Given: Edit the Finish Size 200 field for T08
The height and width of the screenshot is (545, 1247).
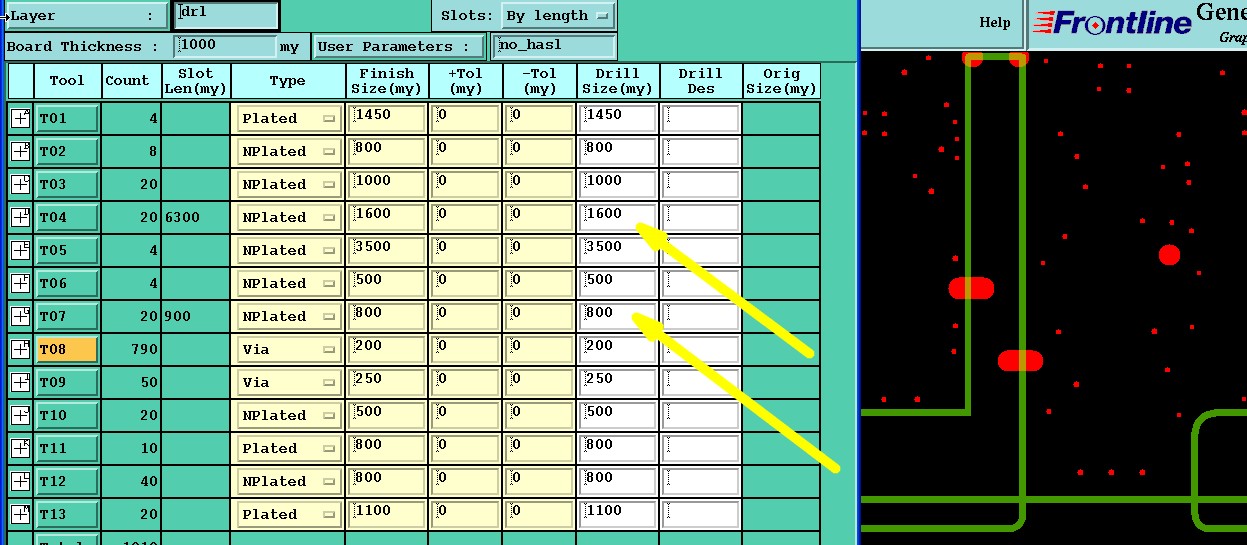Looking at the screenshot, I should tap(388, 349).
